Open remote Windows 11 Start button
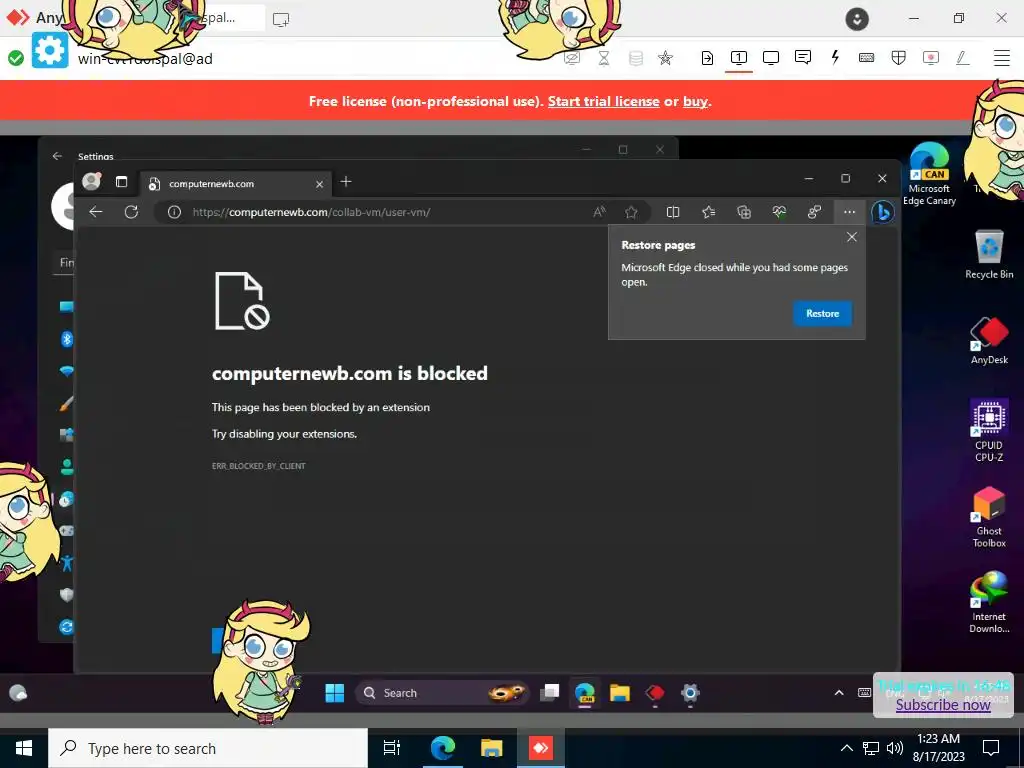 pos(334,693)
